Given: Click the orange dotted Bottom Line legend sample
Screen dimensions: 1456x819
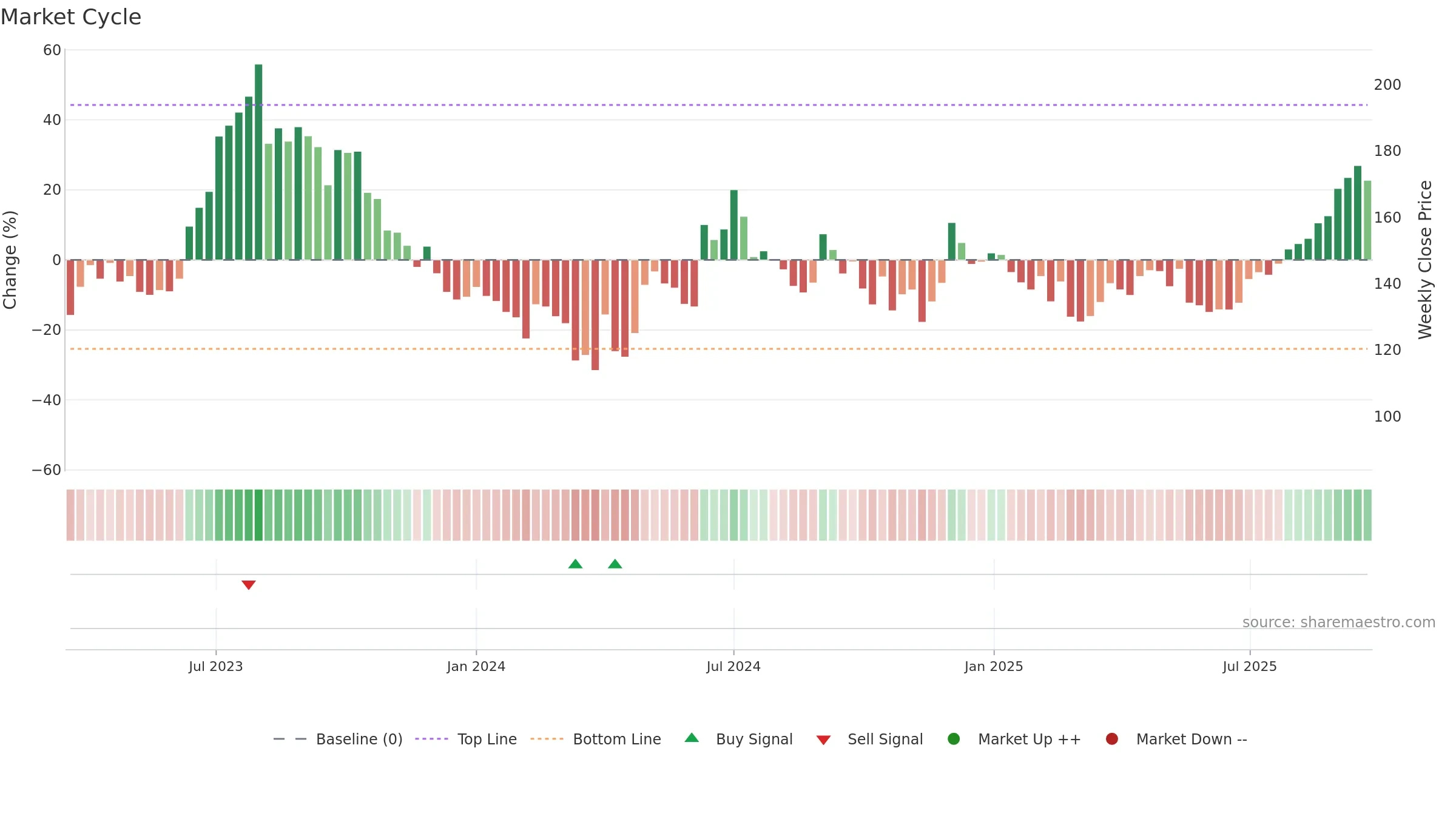Looking at the screenshot, I should point(547,739).
